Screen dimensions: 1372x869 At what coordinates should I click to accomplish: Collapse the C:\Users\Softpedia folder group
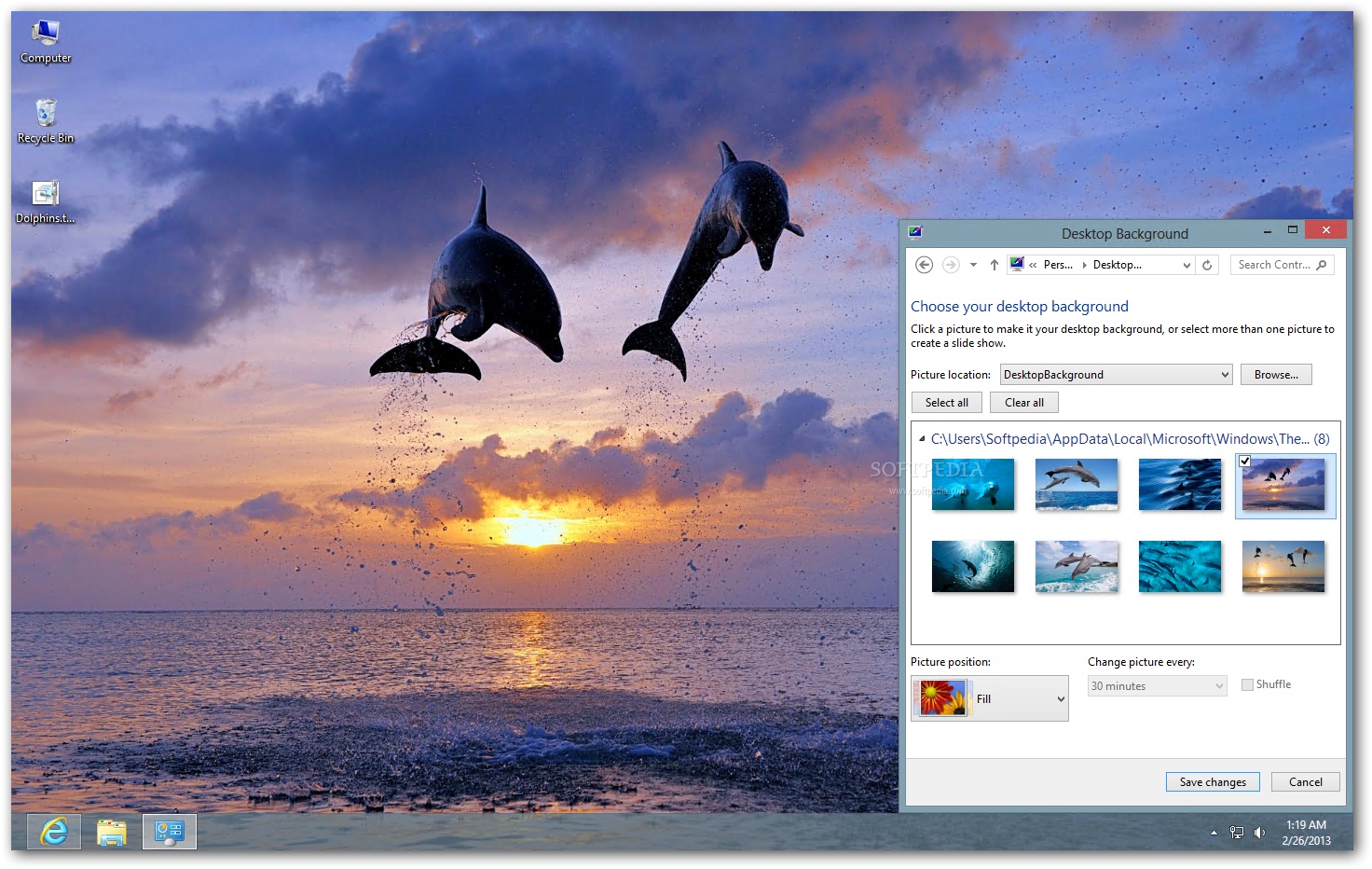coord(922,438)
